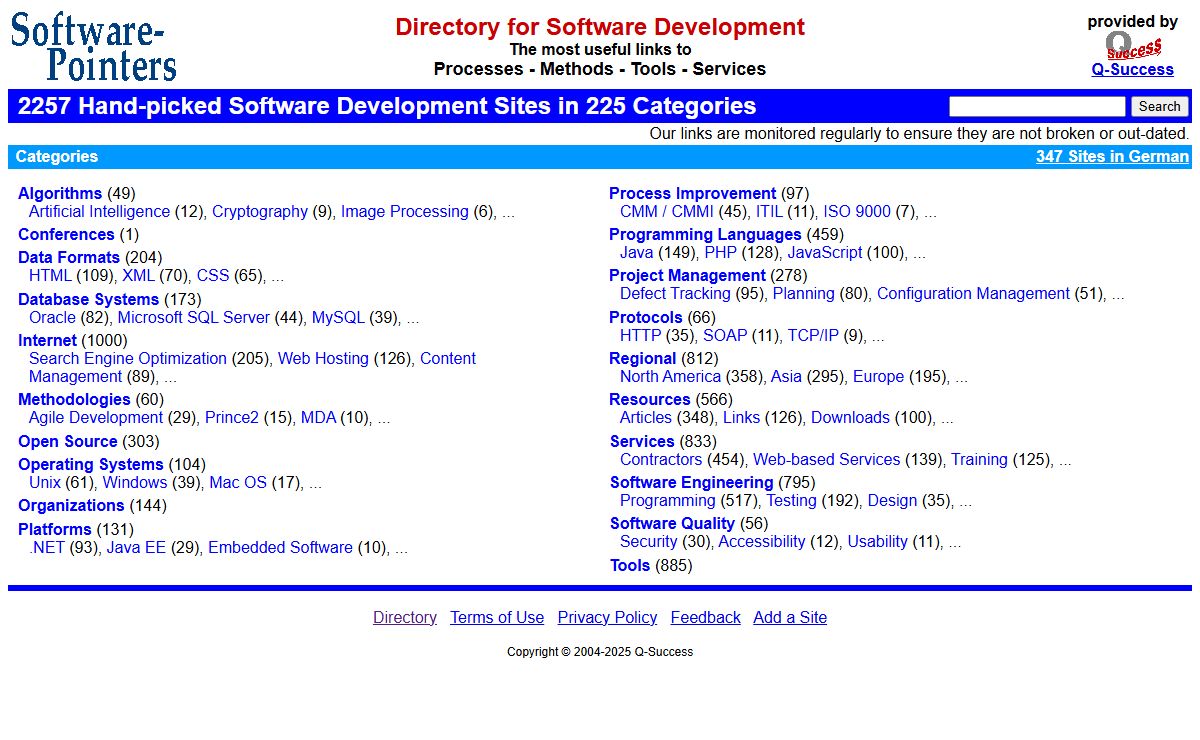The height and width of the screenshot is (740, 1200).
Task: Open the Java EE subcategory
Action: (x=136, y=548)
